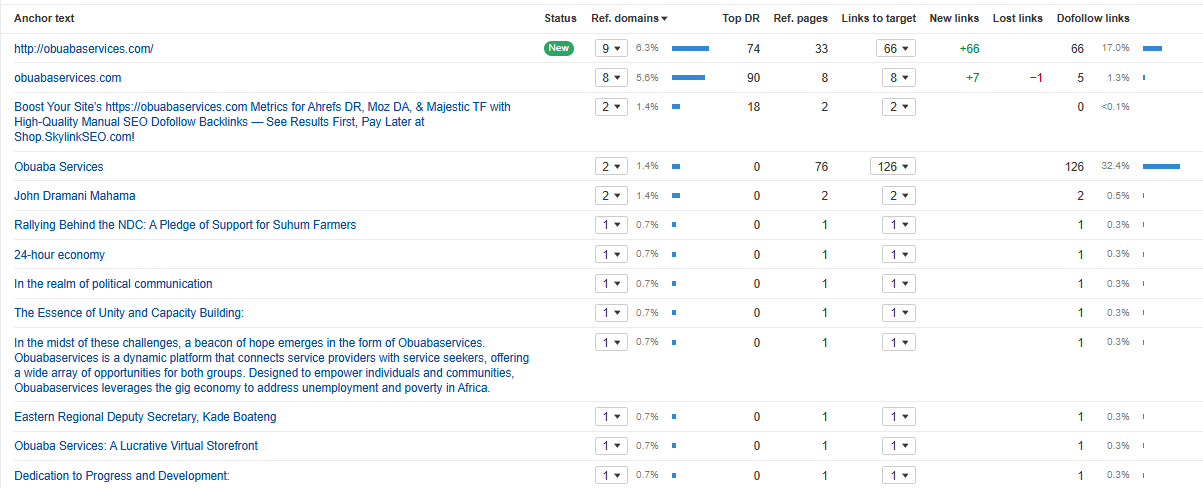Expand ref. domains dropdown for obuabaservices.com row
The image size is (1203, 488).
tap(610, 77)
